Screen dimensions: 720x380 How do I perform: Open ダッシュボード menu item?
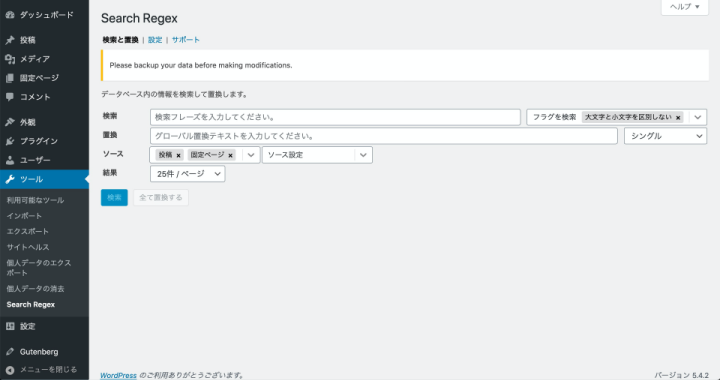coord(45,15)
